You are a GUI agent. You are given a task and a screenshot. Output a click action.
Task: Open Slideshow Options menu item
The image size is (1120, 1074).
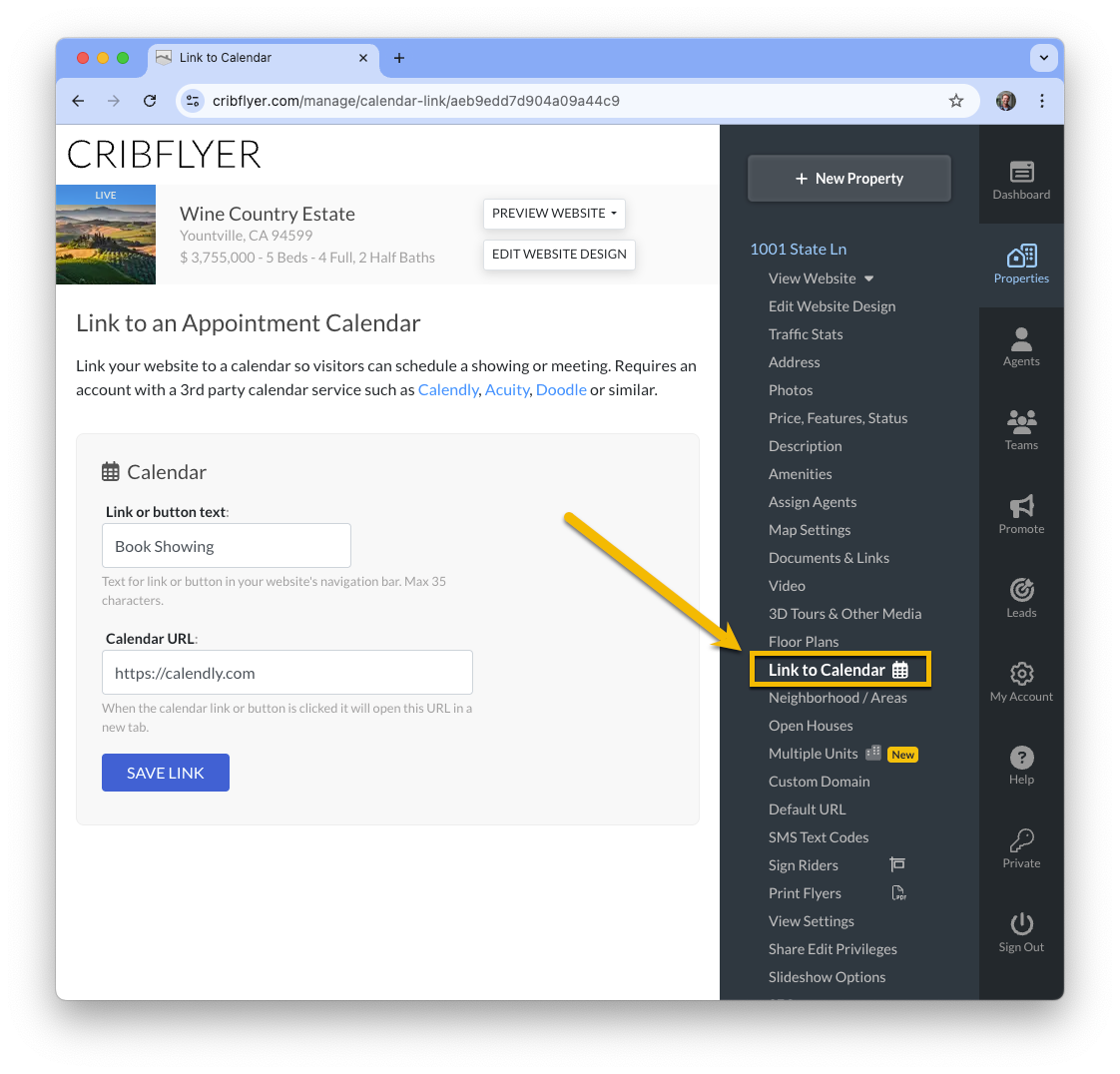(x=827, y=977)
